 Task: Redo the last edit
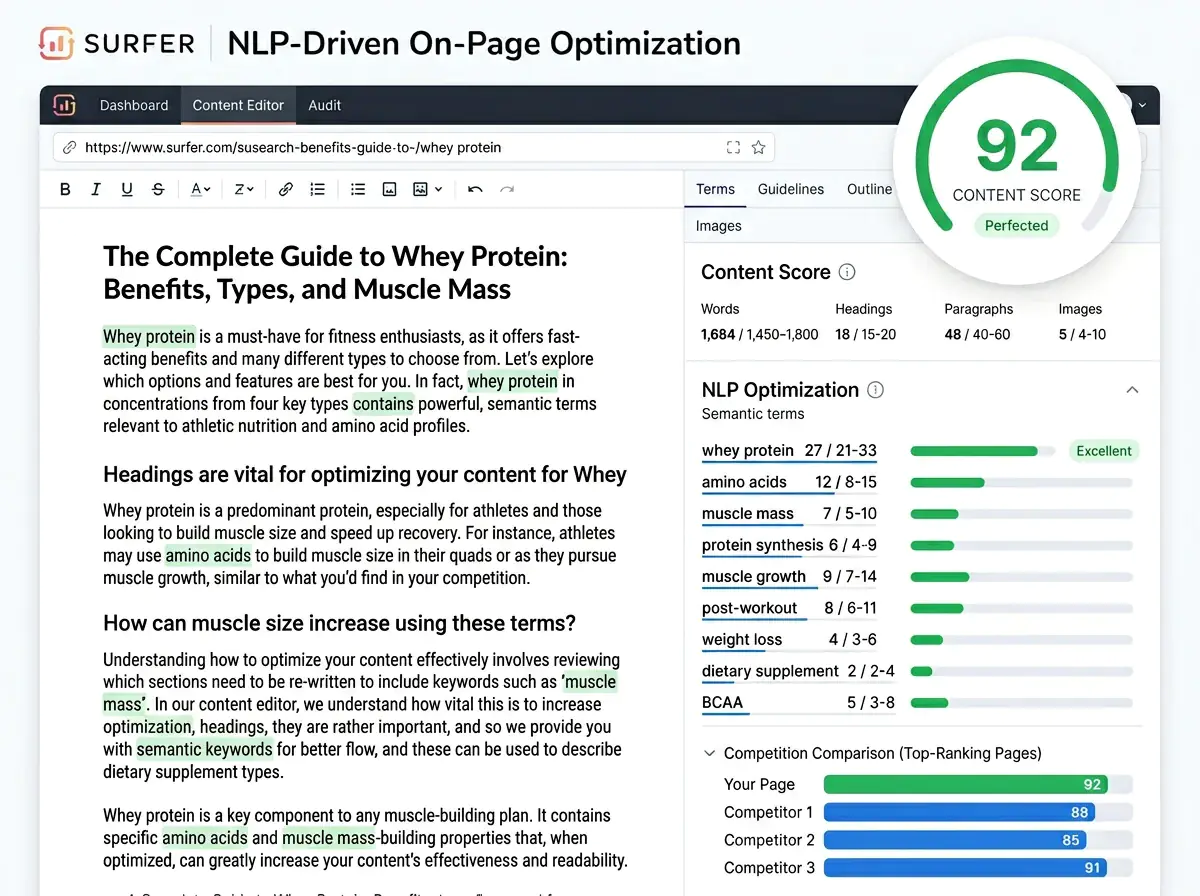pyautogui.click(x=506, y=188)
